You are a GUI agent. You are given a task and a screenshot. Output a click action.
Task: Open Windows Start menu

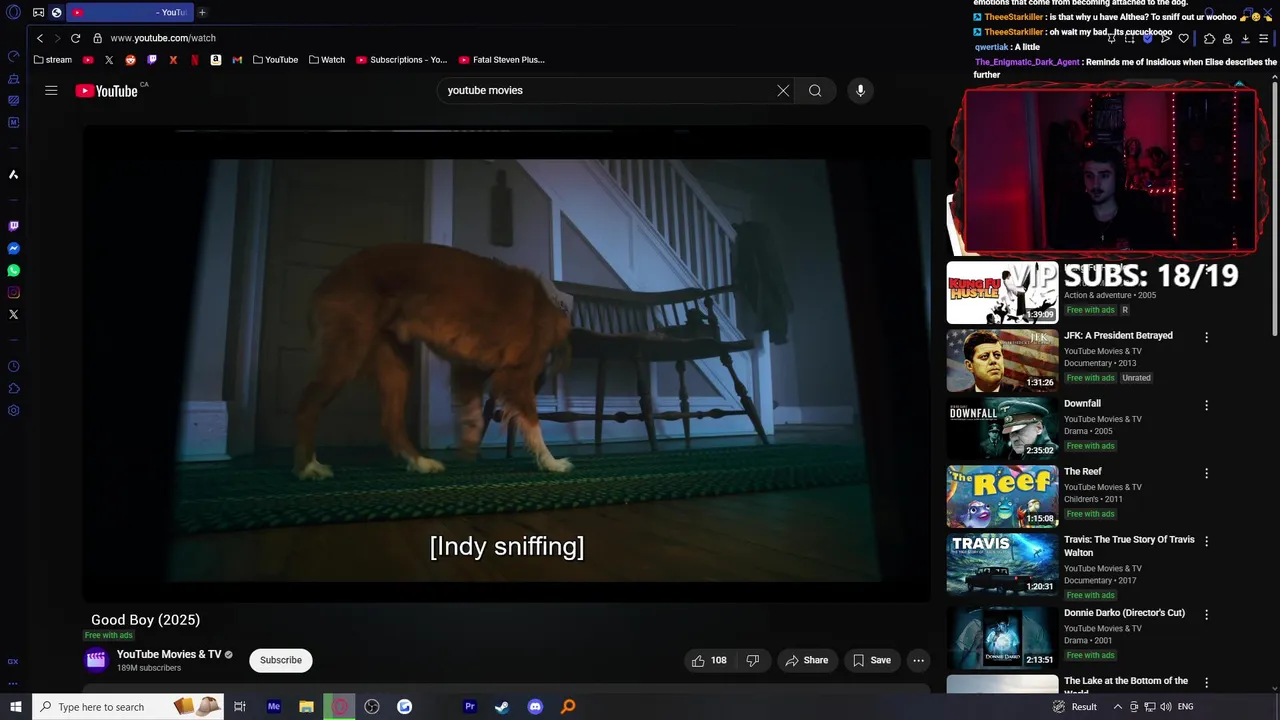click(x=16, y=707)
